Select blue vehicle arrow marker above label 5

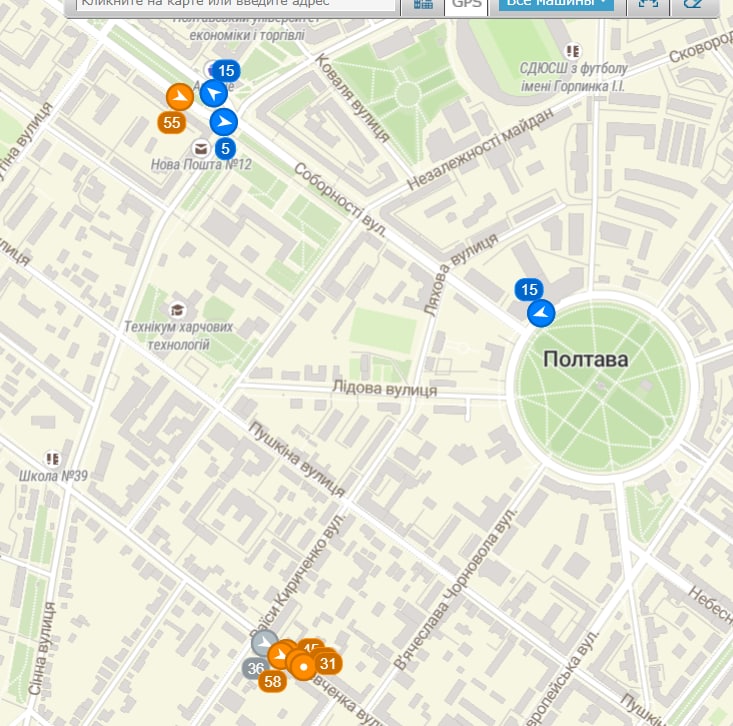(223, 122)
